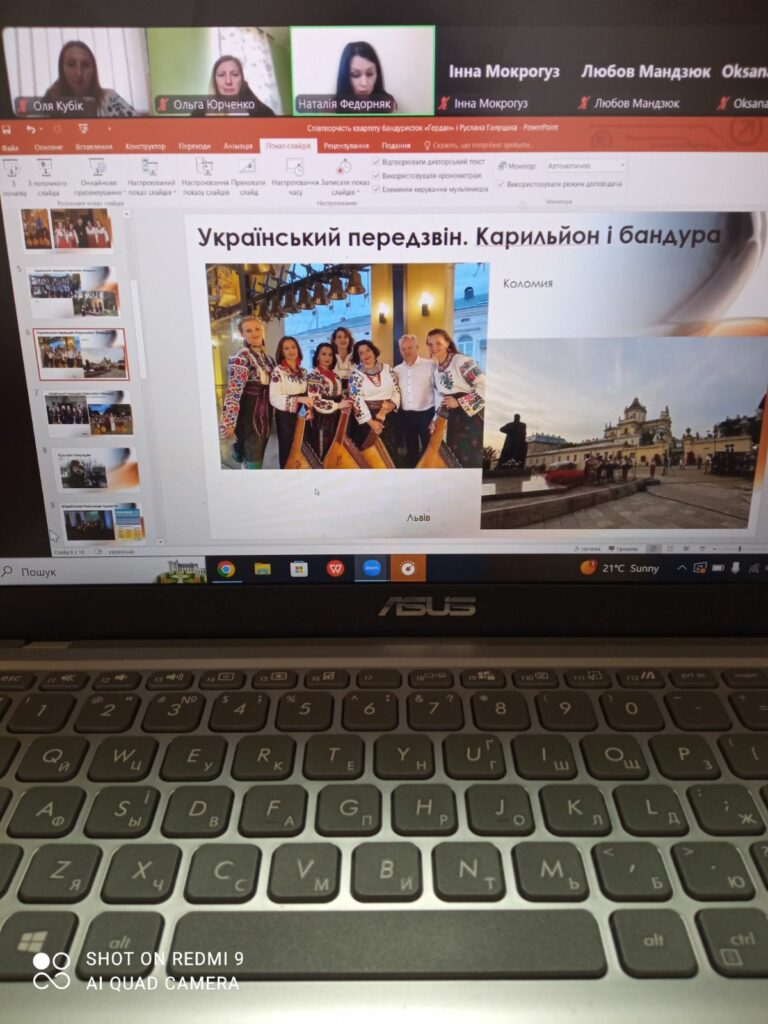This screenshot has width=768, height=1024.
Task: Select Ruslan Ganushchak slide thumbnail
Action: pyautogui.click(x=95, y=470)
